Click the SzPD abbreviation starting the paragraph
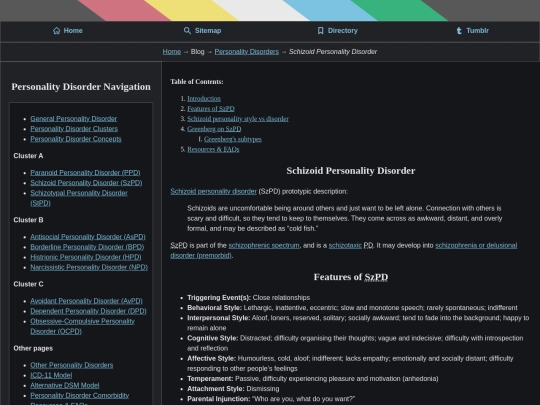This screenshot has height=405, width=540. 179,246
